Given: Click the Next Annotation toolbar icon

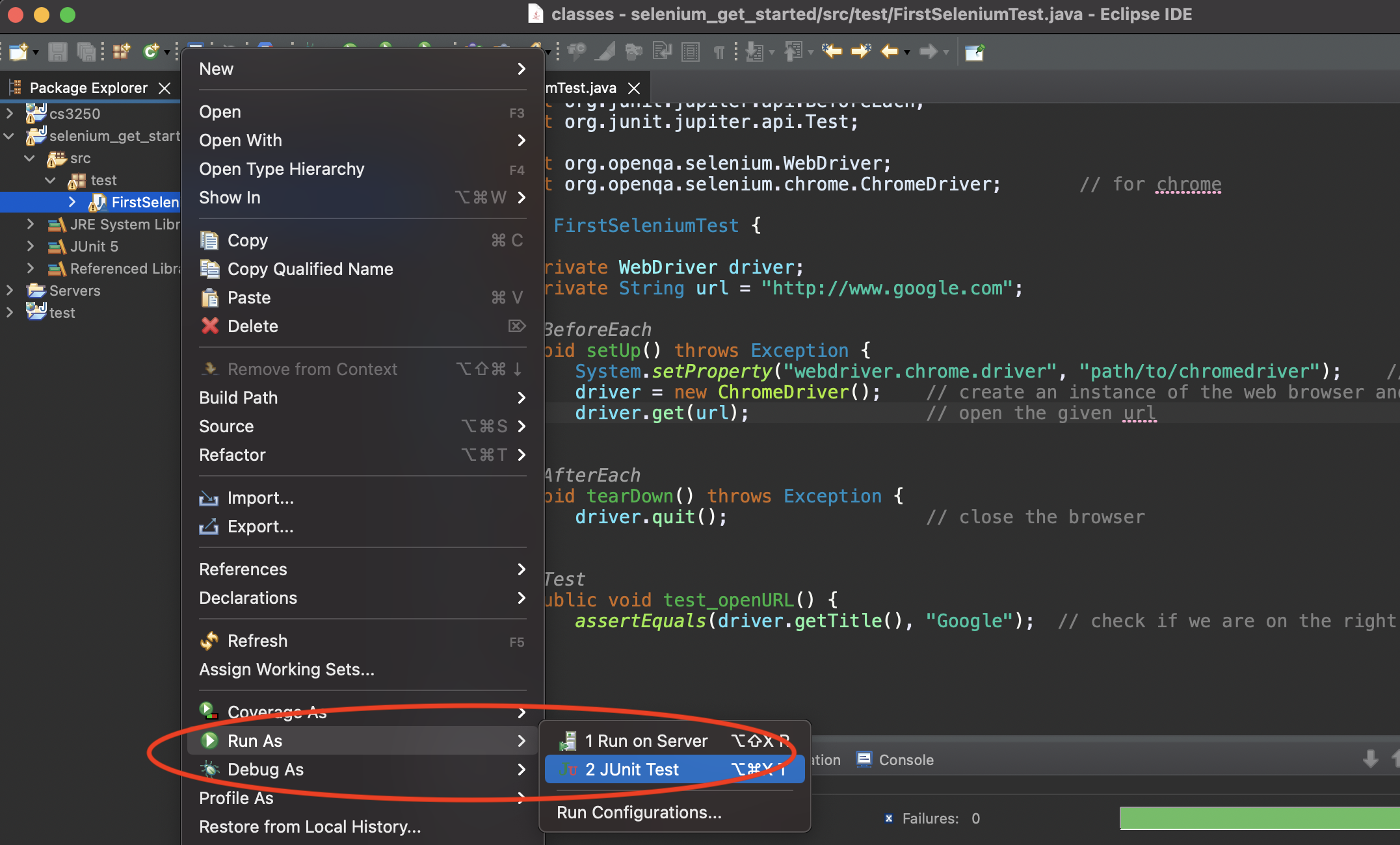Looking at the screenshot, I should (754, 51).
